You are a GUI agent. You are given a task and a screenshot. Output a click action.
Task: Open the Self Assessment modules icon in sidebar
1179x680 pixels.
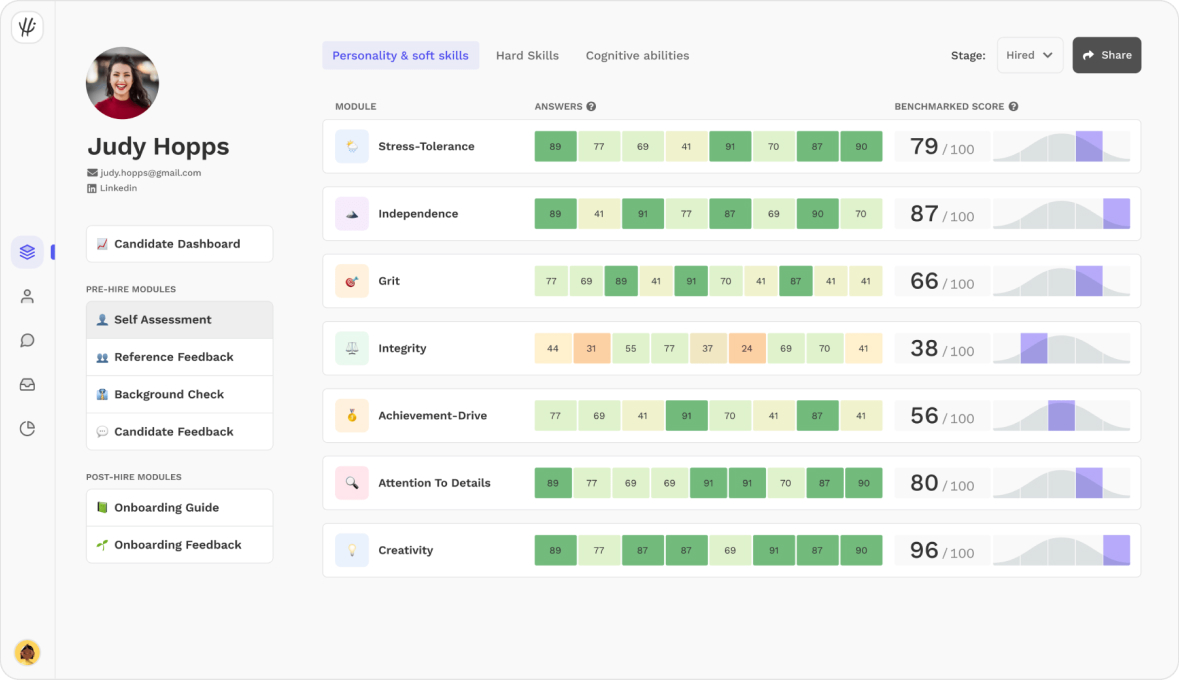pyautogui.click(x=27, y=252)
